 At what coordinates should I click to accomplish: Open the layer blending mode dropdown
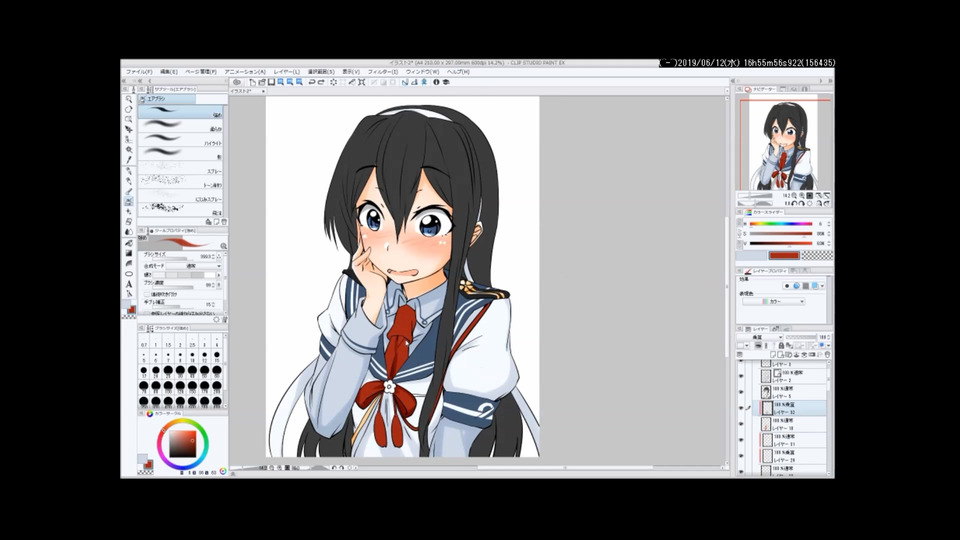(760, 337)
